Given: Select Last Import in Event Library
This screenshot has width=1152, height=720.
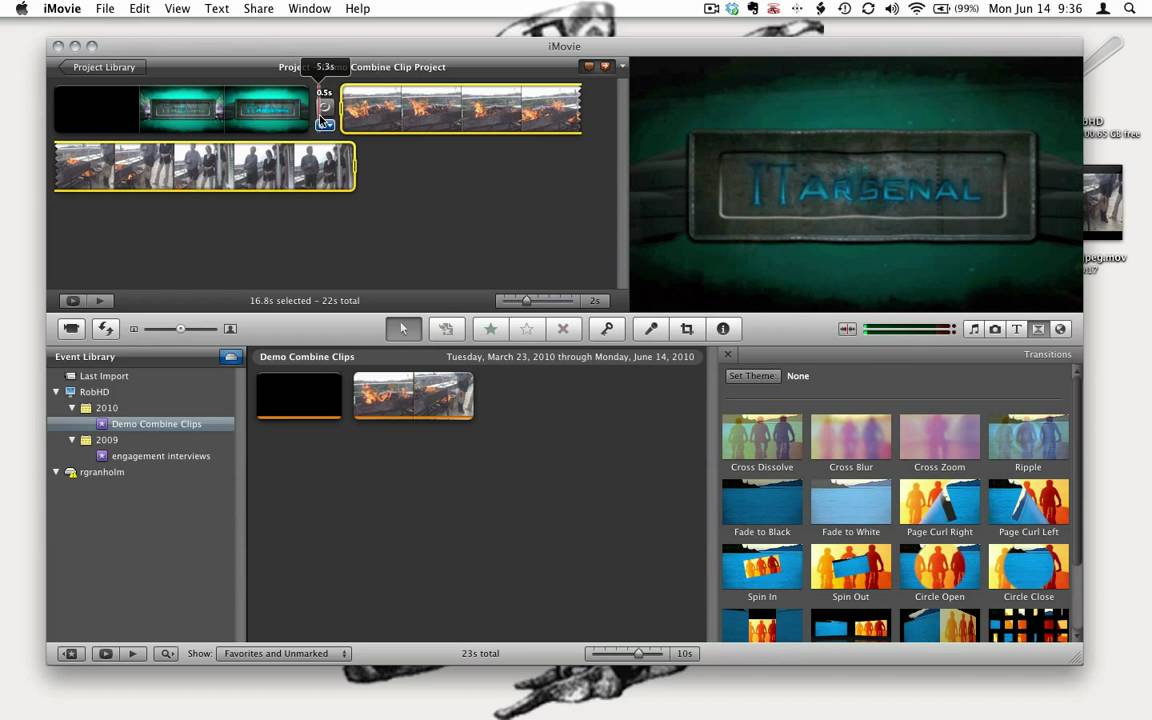Looking at the screenshot, I should click(x=104, y=375).
